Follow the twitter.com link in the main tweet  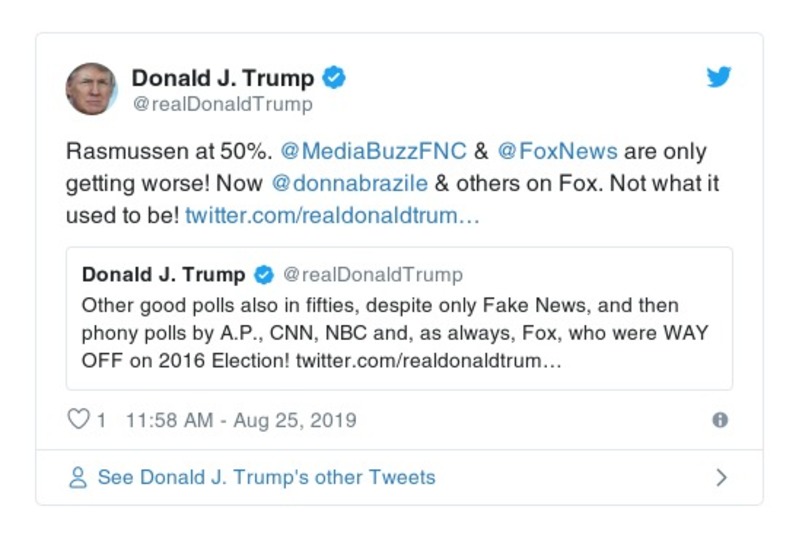click(x=333, y=216)
